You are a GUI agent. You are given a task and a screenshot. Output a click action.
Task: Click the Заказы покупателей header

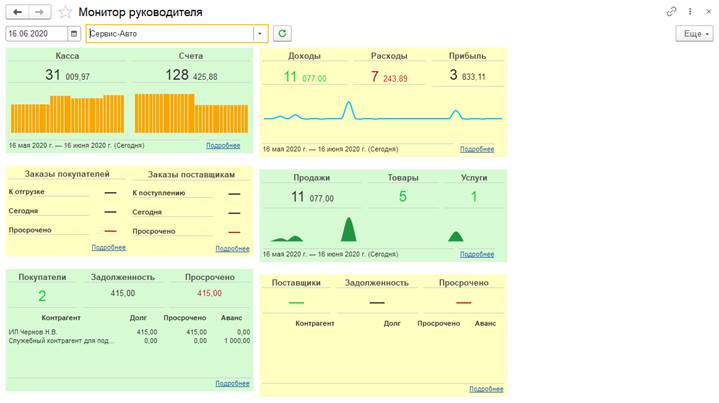[67, 174]
